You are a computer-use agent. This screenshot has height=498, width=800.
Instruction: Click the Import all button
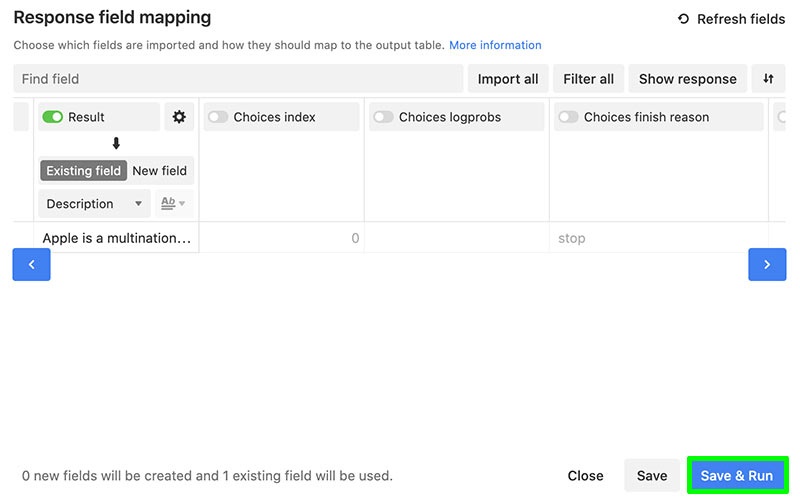pyautogui.click(x=508, y=79)
